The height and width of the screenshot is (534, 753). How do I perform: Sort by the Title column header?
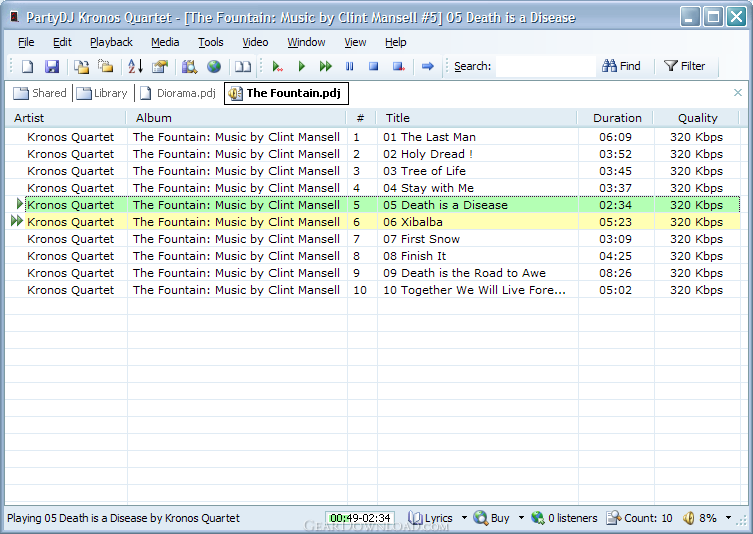[x=477, y=118]
